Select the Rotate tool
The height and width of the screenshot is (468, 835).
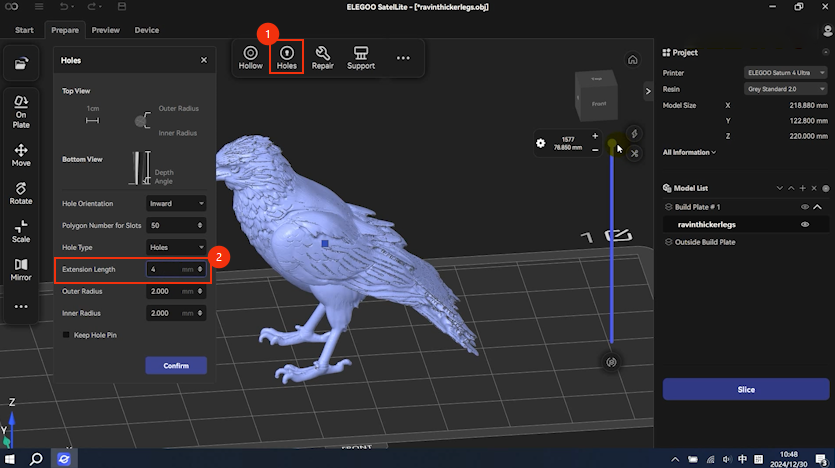[x=21, y=193]
